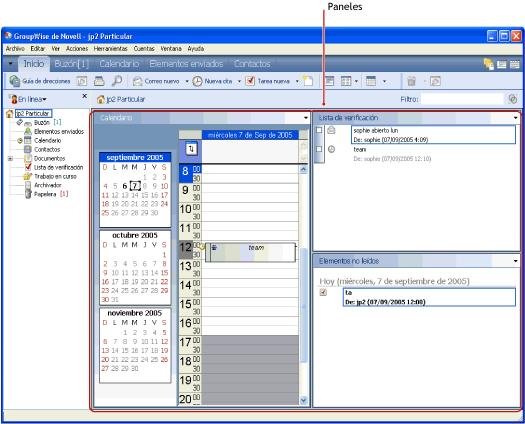525x424 pixels.
Task: Select Calendario folder in tree
Action: 48,140
